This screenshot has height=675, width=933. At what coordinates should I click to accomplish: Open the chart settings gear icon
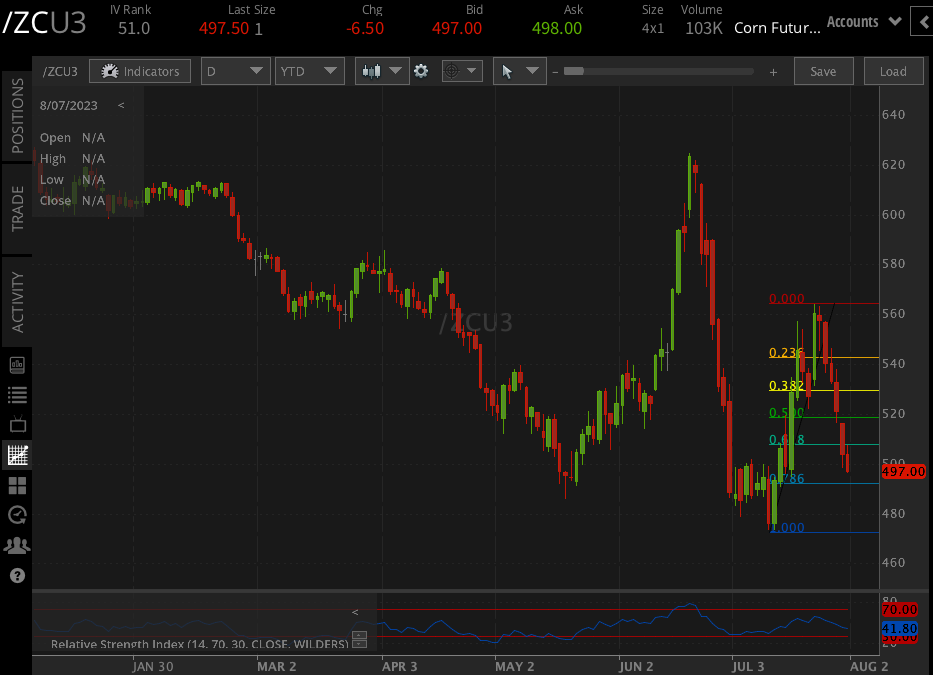click(x=421, y=71)
